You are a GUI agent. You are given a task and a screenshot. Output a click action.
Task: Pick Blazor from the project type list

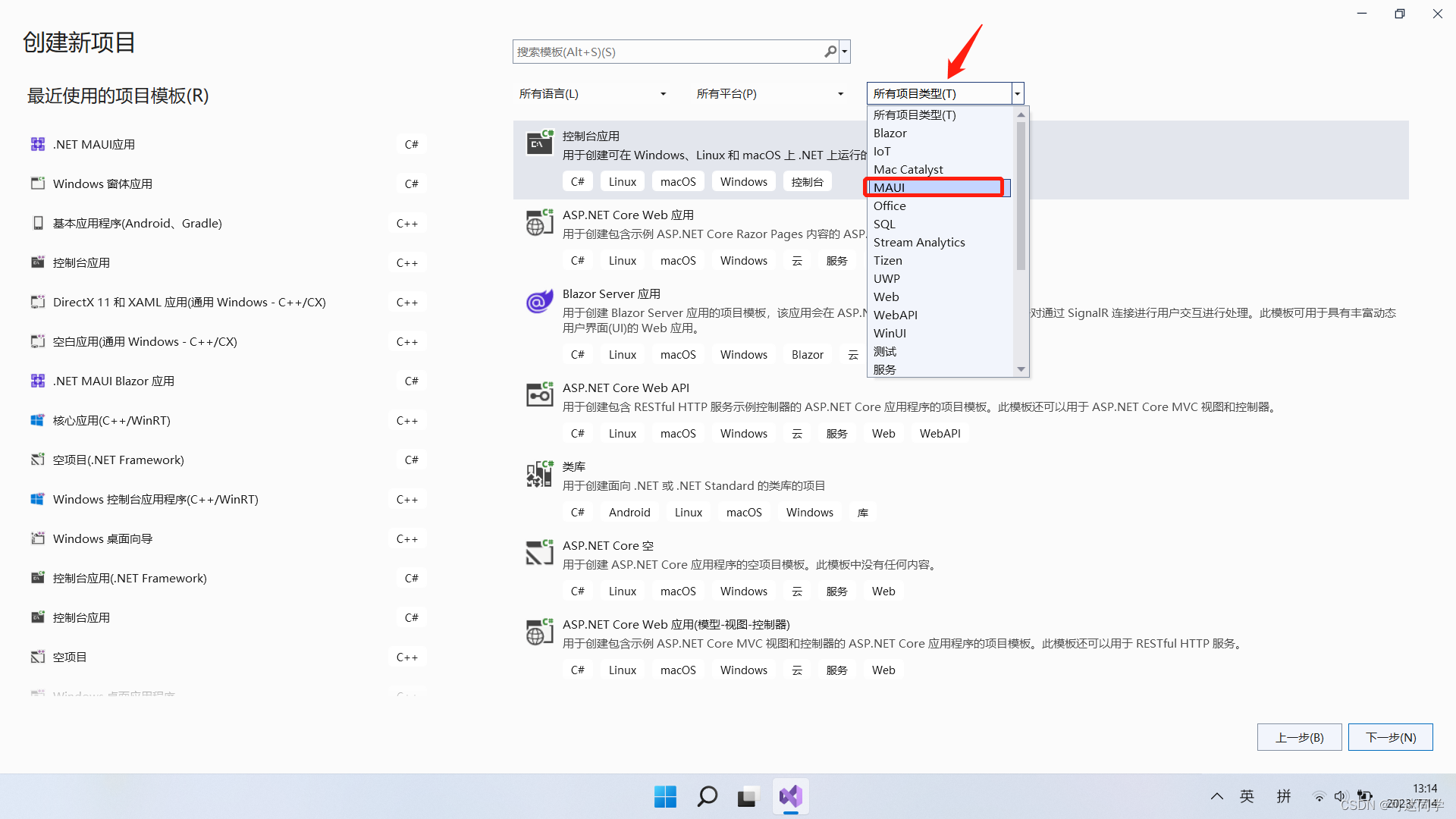pos(890,133)
